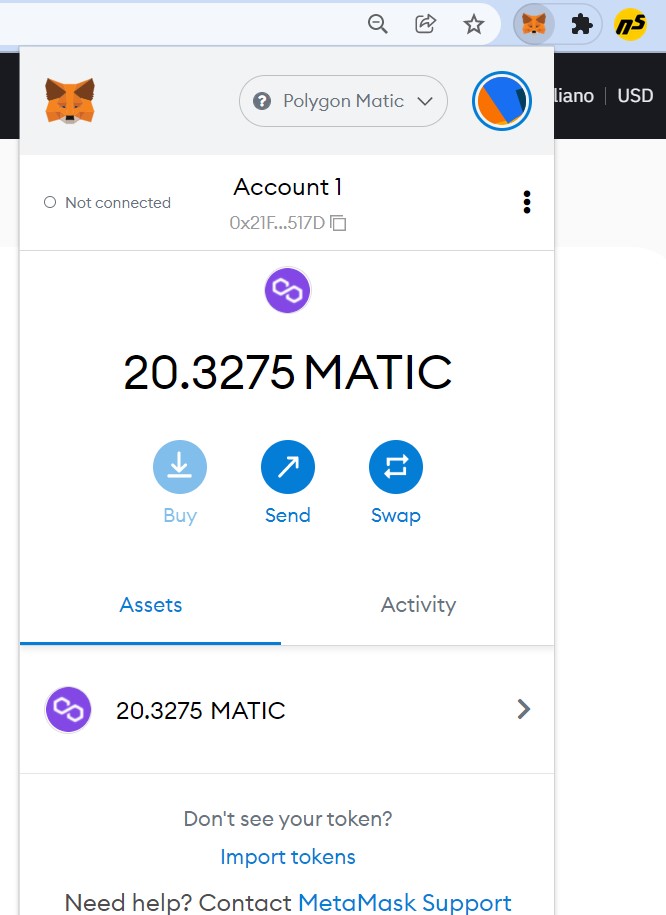
Task: Click the Polygon token logo above balance
Action: click(288, 290)
